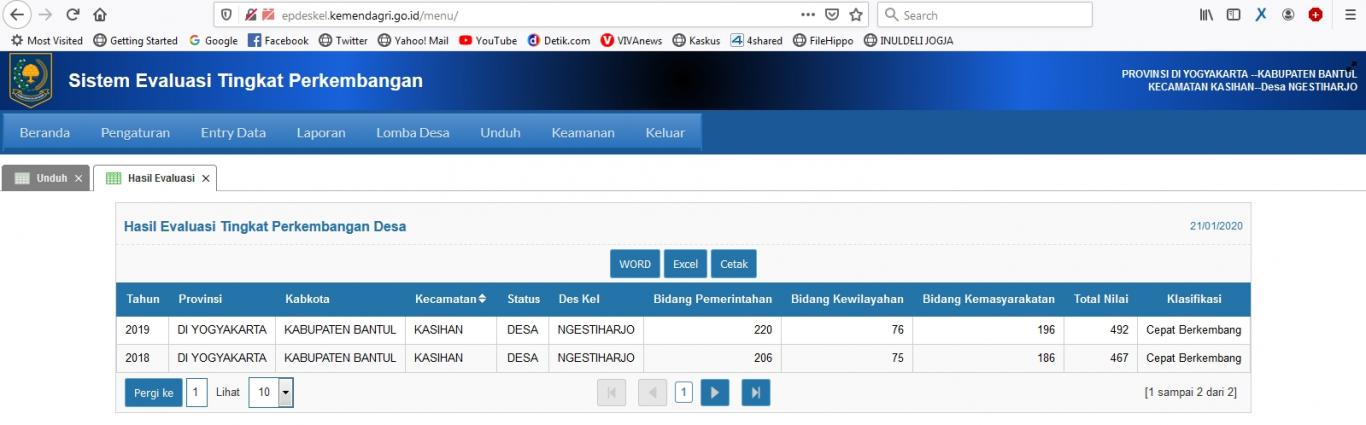Sort the table by Kecamatan column

(450, 299)
